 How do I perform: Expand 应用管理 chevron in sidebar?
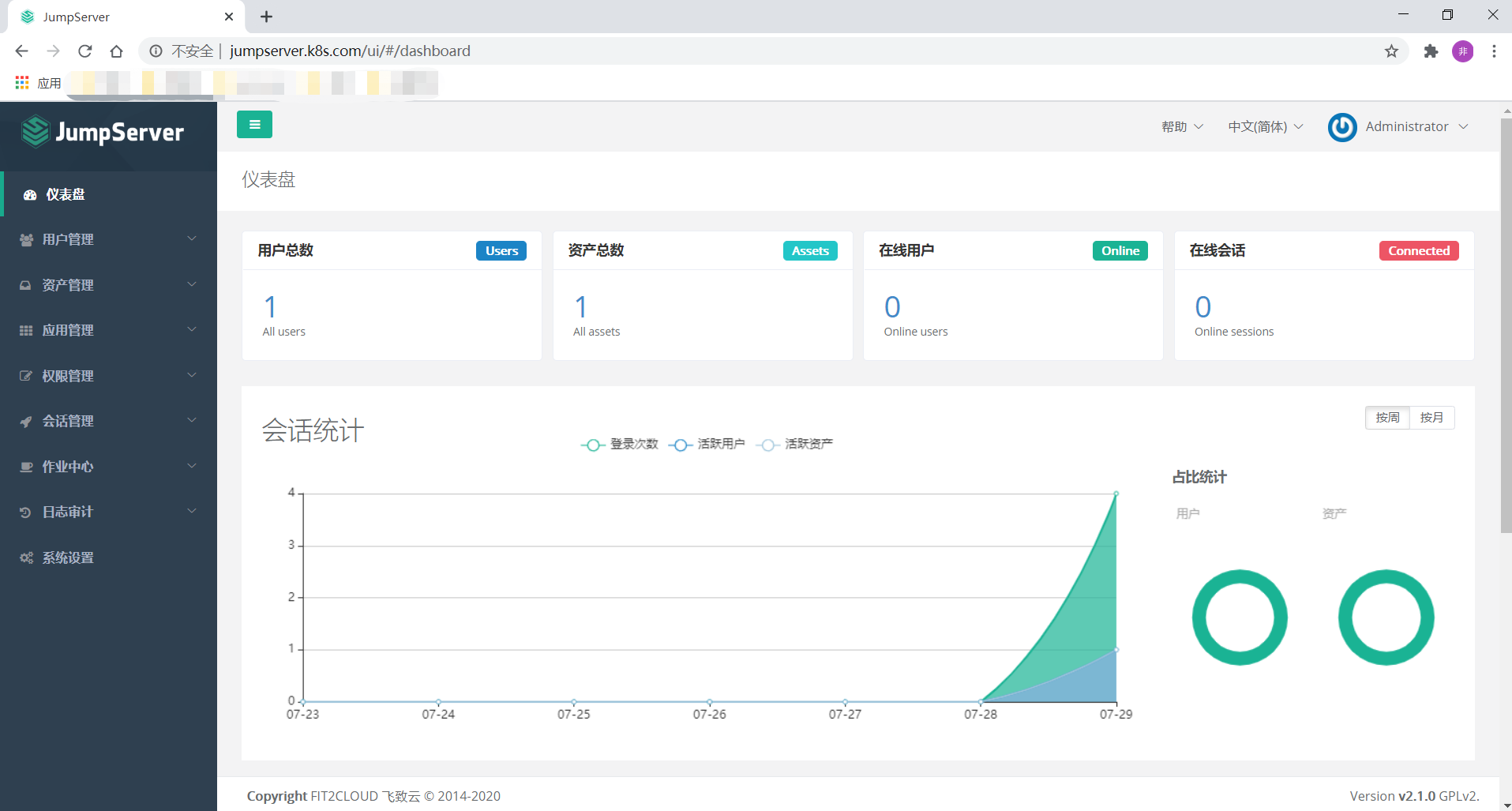(192, 329)
